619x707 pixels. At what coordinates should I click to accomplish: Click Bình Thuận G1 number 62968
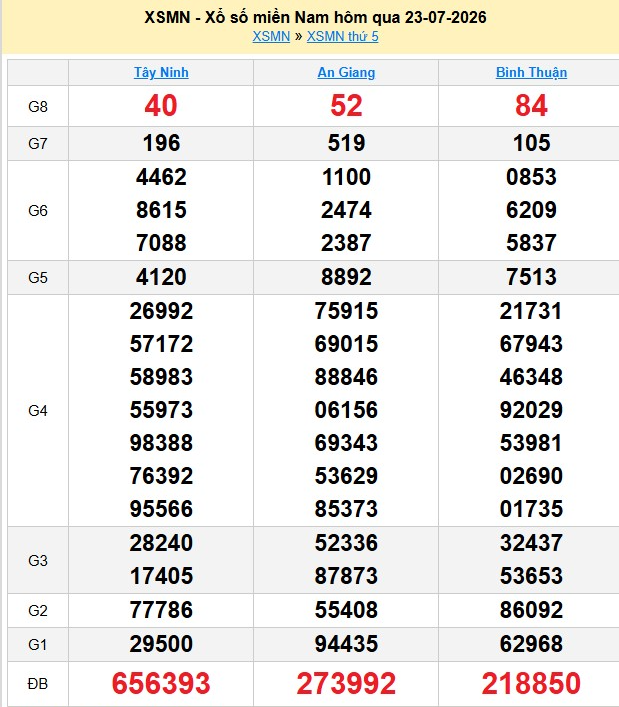[x=532, y=644]
